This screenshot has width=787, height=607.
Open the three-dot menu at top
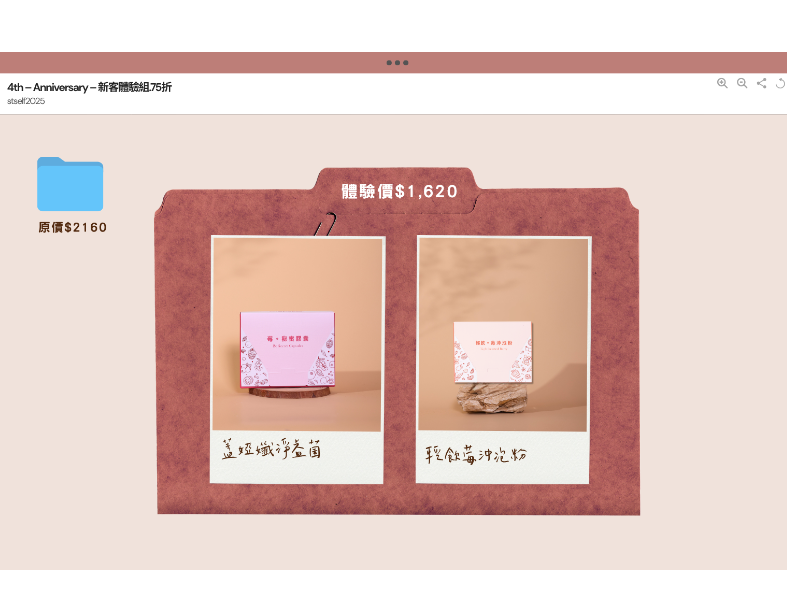(397, 63)
